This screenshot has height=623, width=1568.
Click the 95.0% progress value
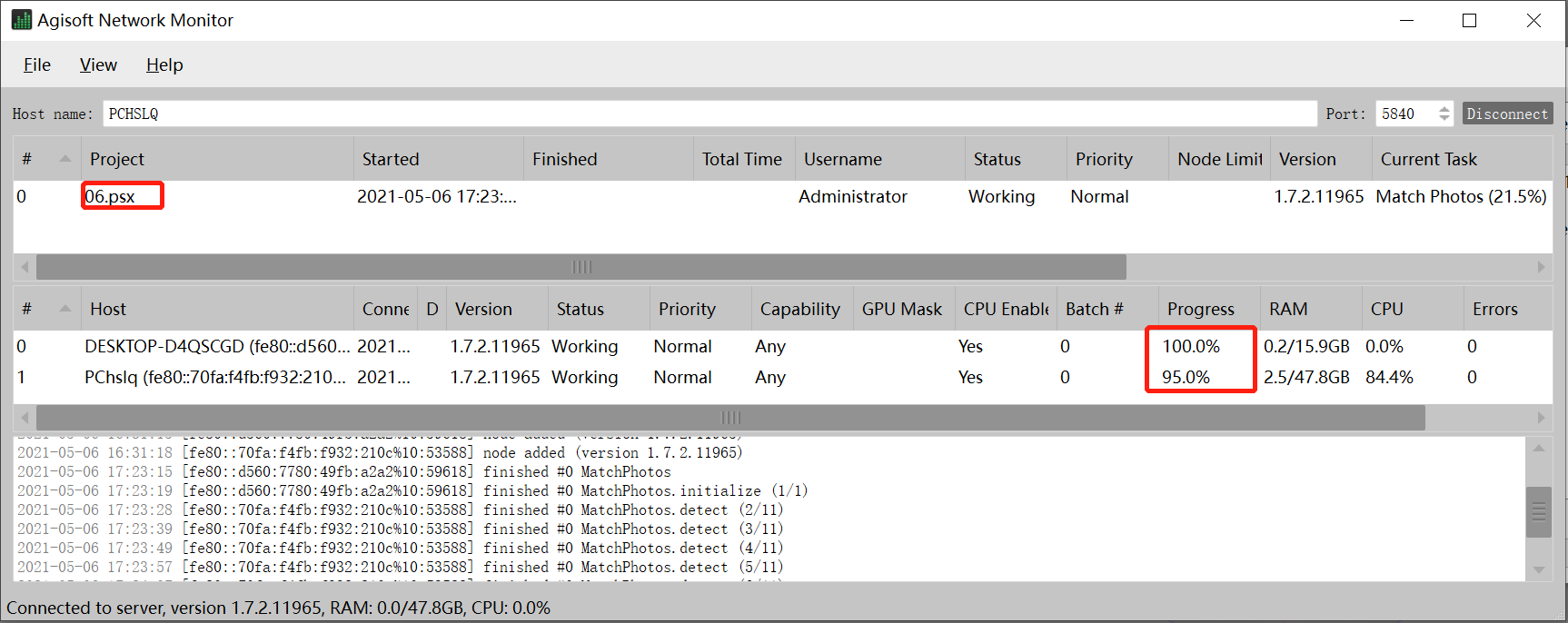point(1186,377)
